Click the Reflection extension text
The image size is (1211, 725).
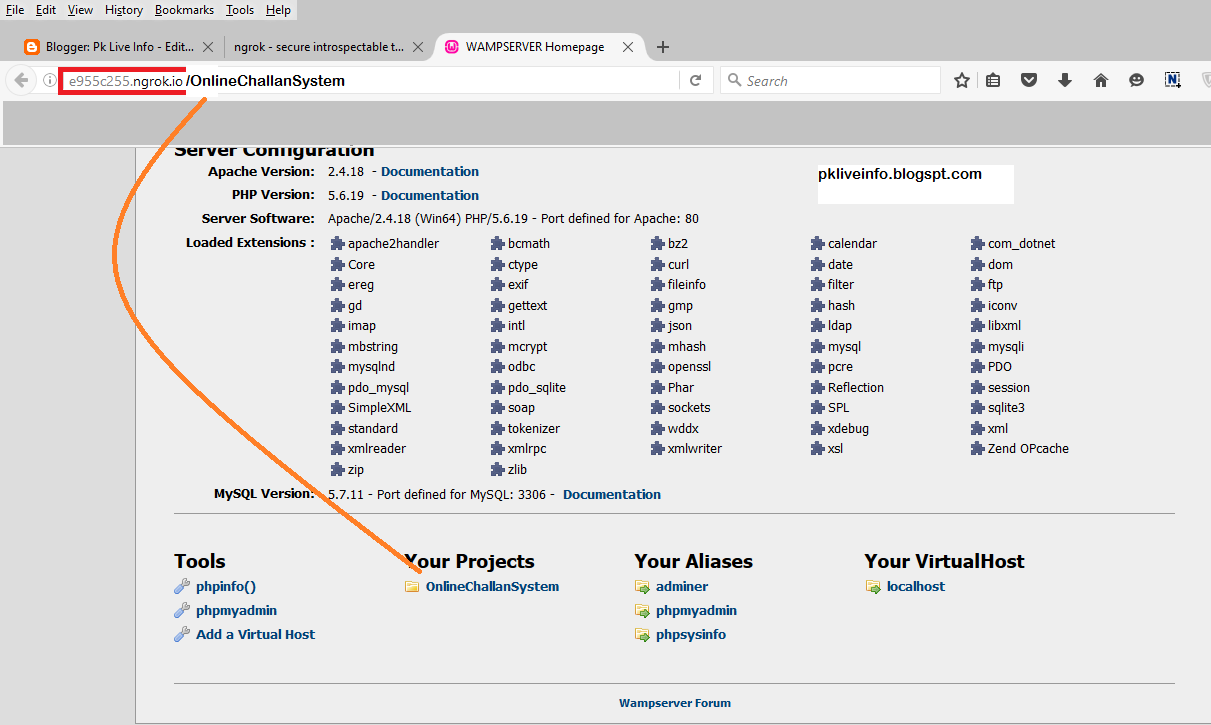point(856,388)
